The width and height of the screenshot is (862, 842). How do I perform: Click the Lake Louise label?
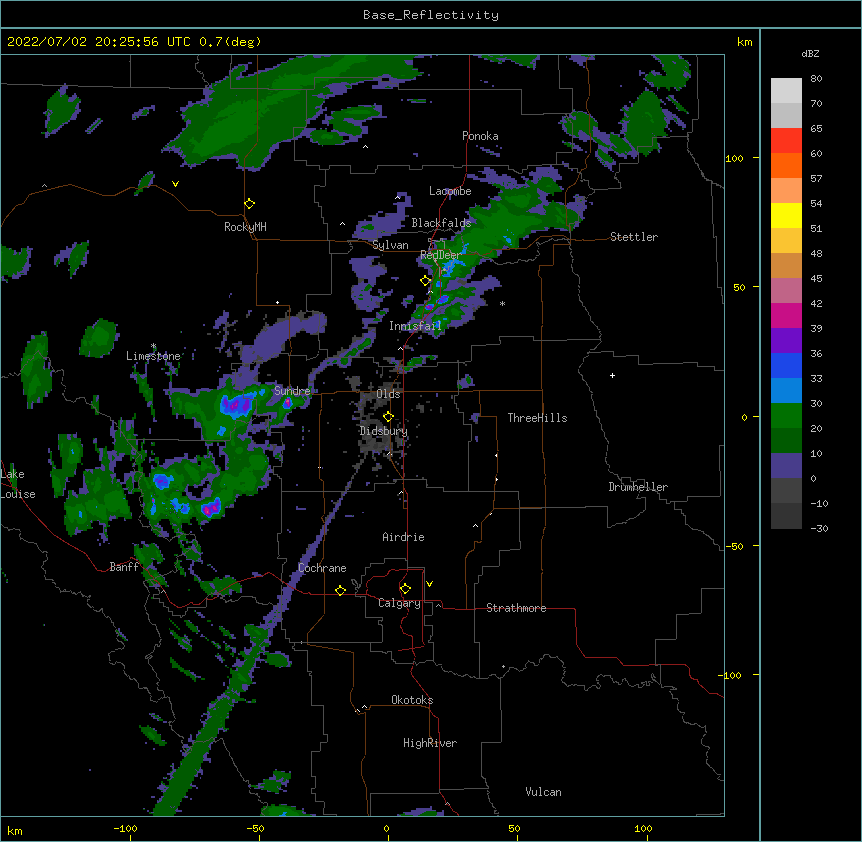17,484
